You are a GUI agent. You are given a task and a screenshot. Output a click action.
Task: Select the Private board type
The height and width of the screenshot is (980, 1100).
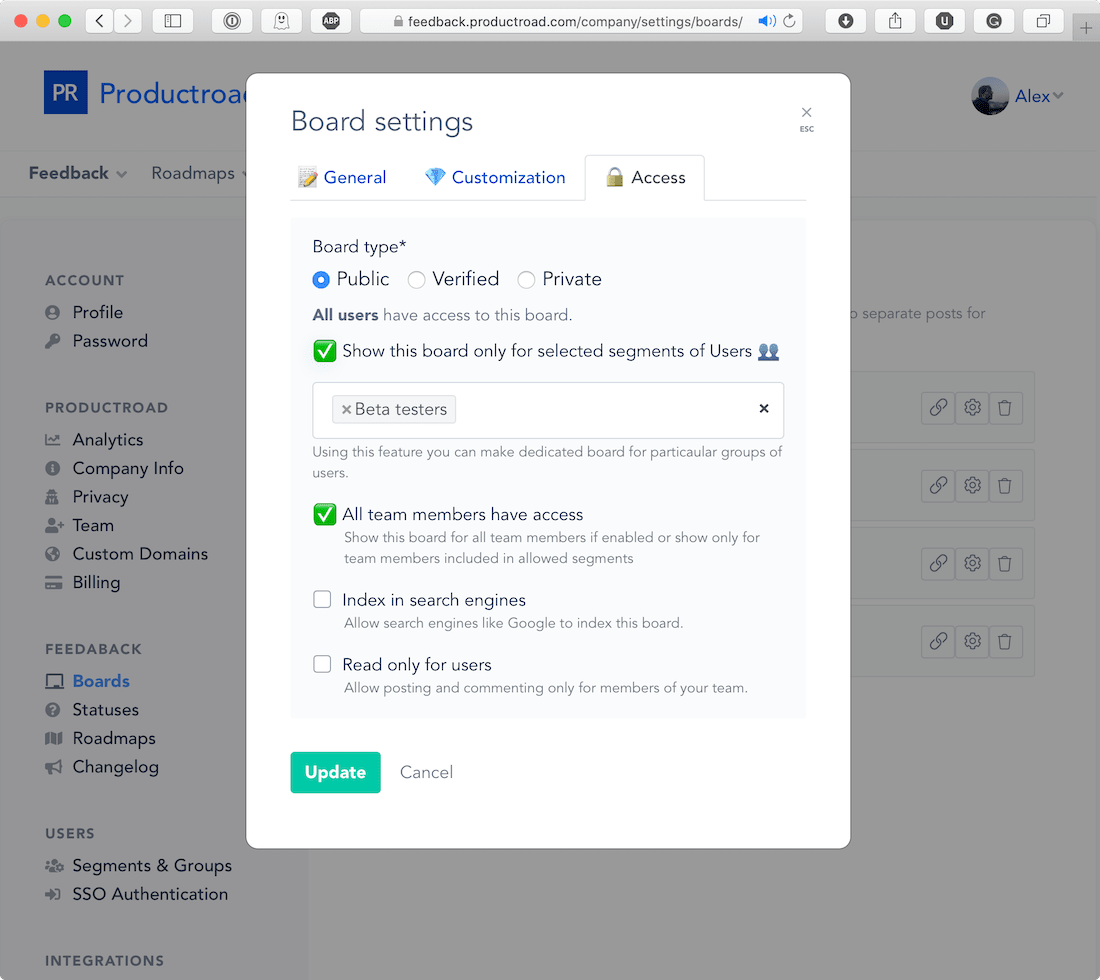coord(526,280)
